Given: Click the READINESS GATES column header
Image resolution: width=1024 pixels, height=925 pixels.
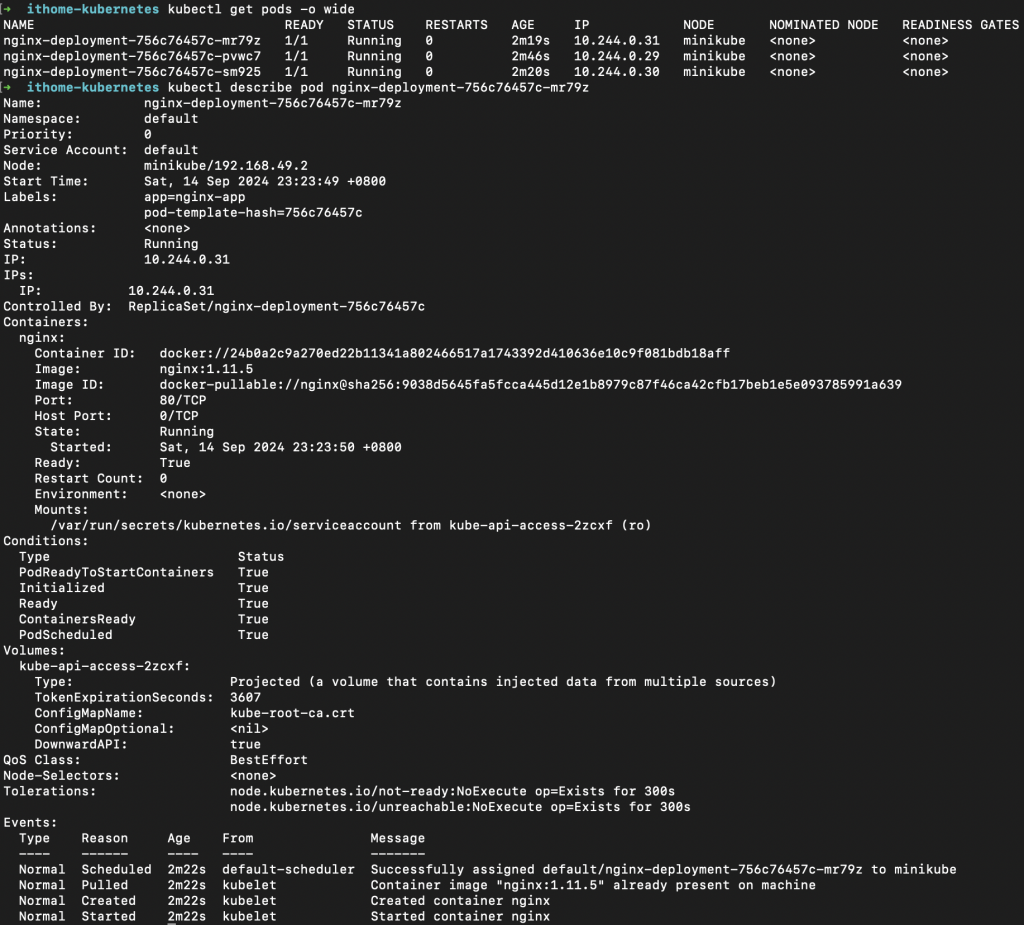Looking at the screenshot, I should pos(960,25).
